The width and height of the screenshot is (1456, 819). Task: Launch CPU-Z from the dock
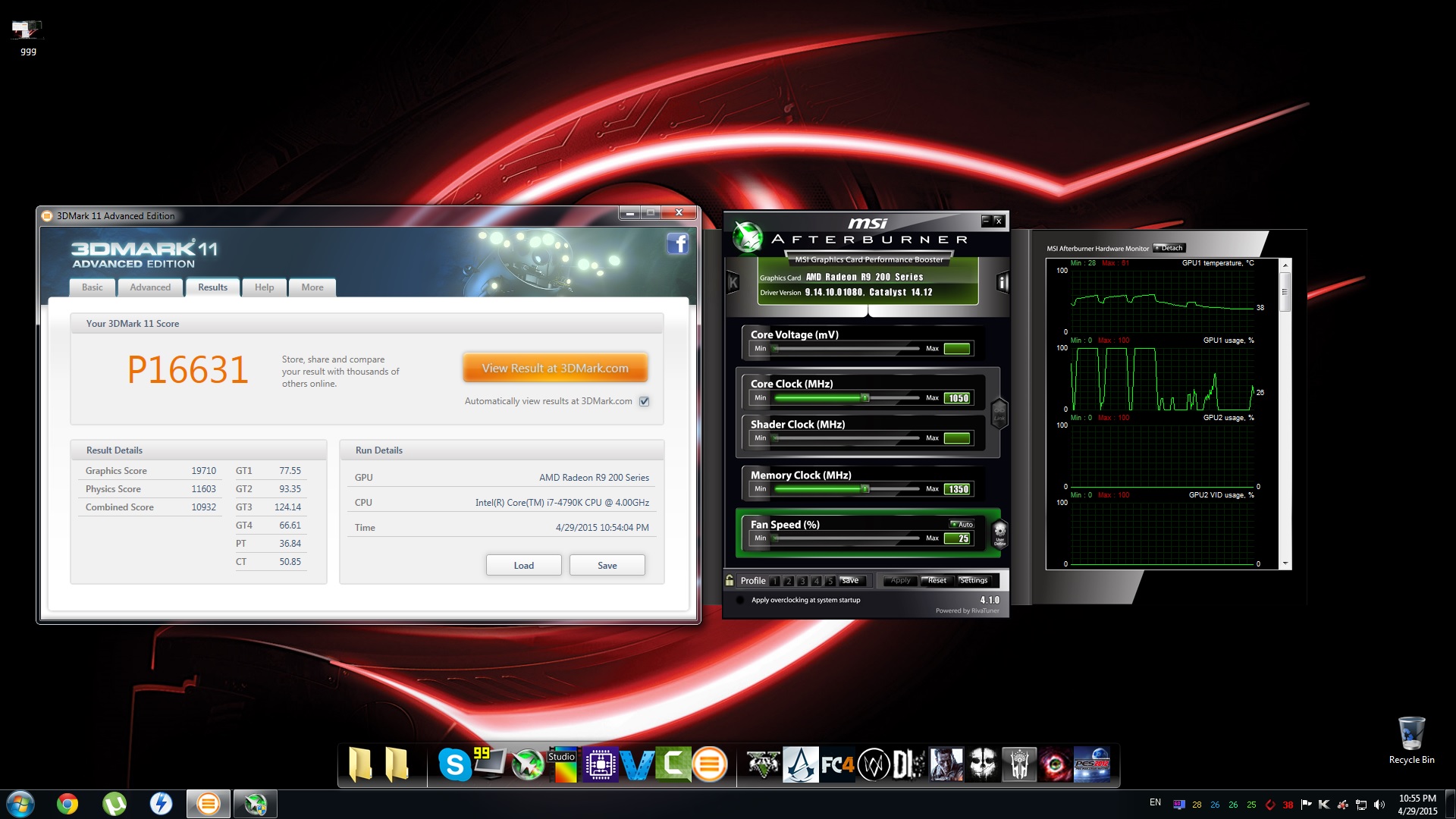point(600,764)
